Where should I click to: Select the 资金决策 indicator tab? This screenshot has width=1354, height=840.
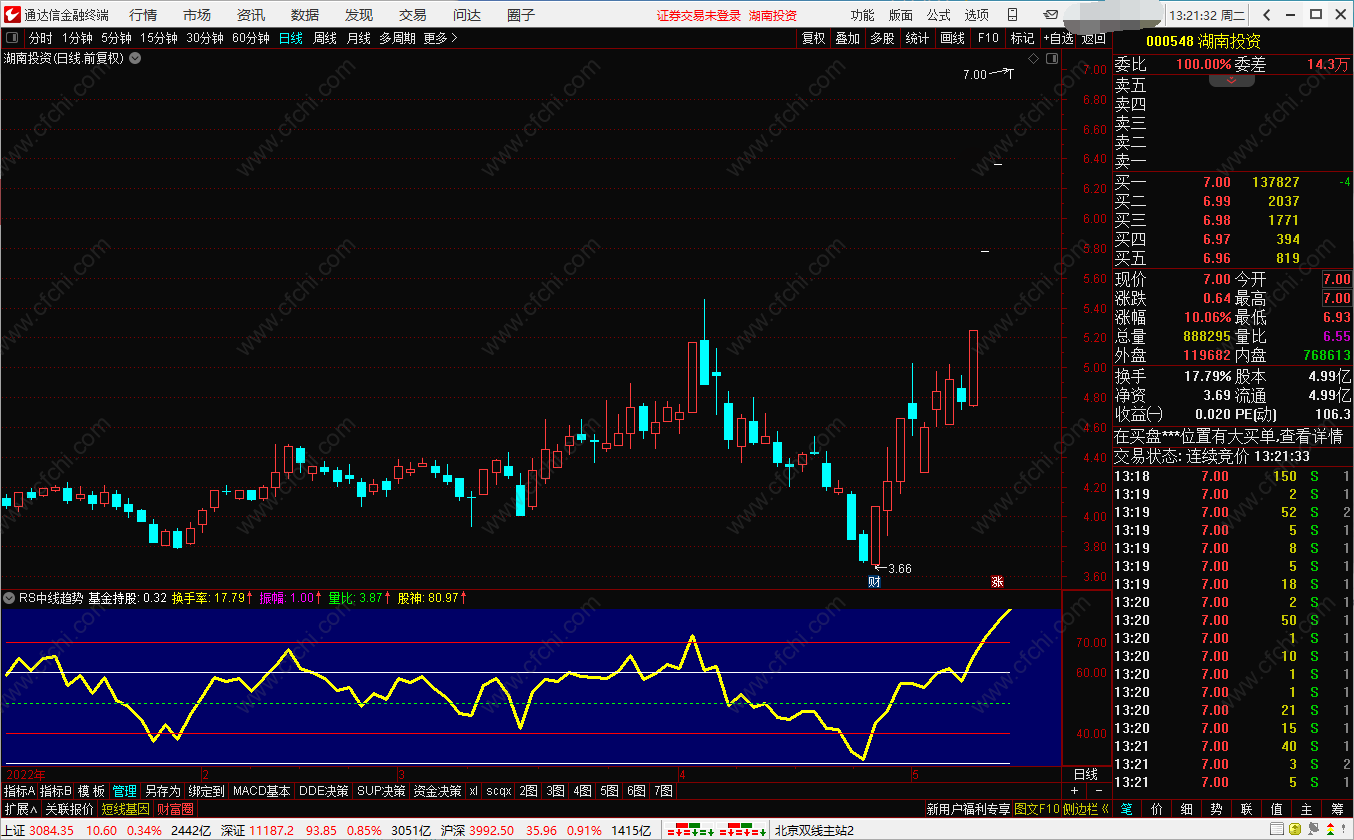437,790
